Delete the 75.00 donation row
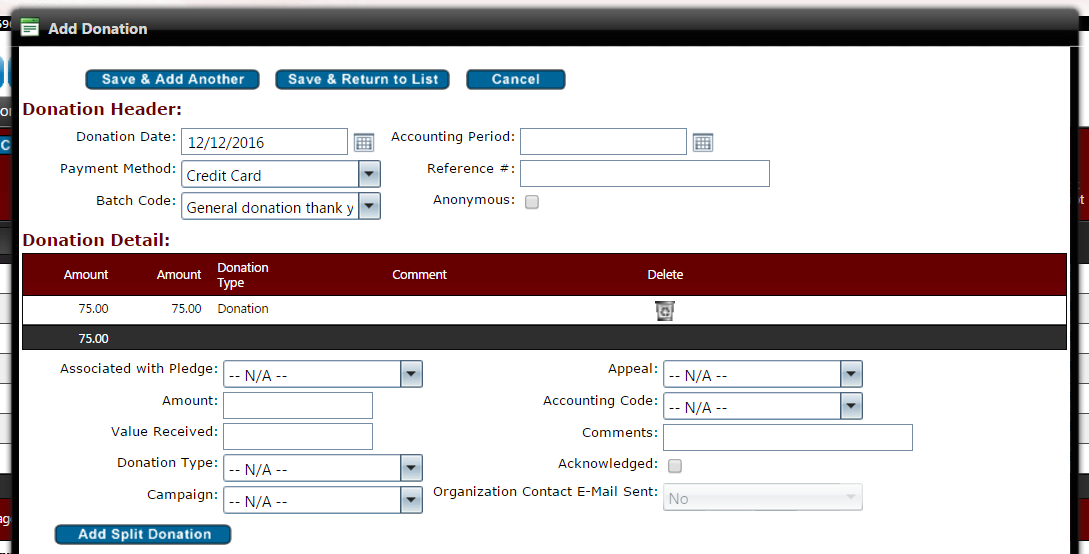 (665, 311)
